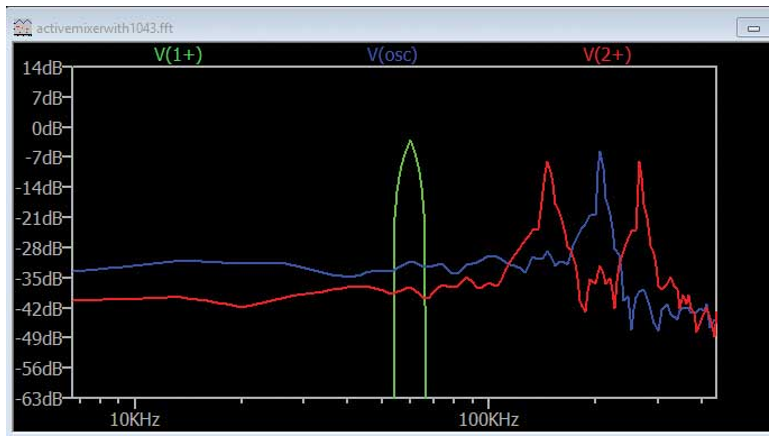Image resolution: width=772 pixels, height=440 pixels.
Task: Click the second red V(2+) peak
Action: [639, 164]
